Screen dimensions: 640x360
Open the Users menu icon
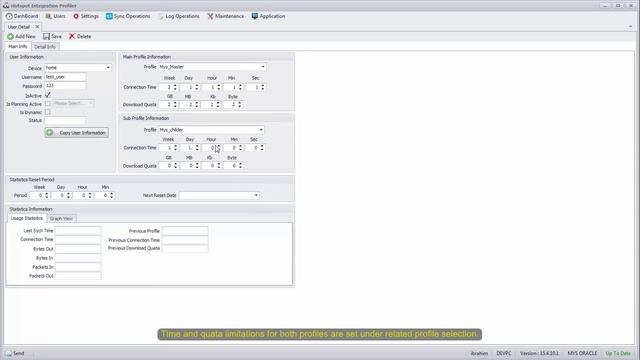tap(49, 16)
